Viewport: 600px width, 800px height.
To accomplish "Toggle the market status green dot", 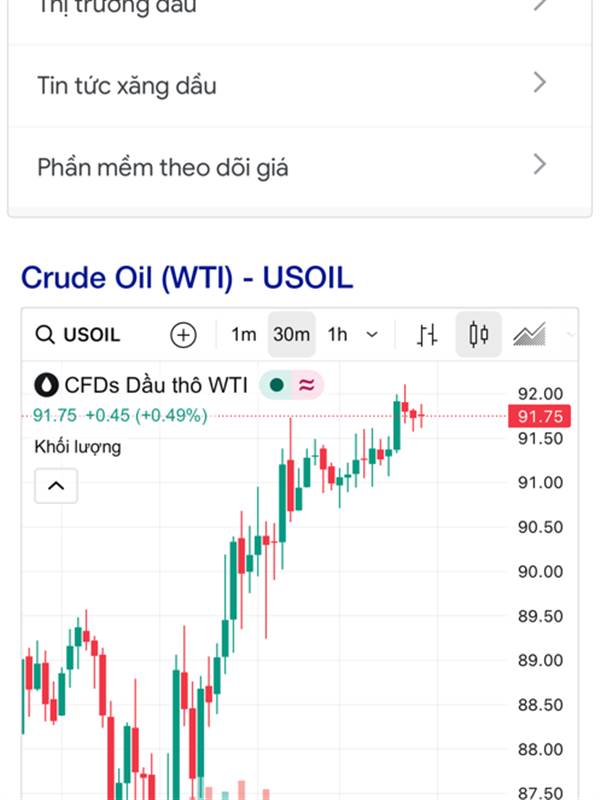I will point(276,384).
